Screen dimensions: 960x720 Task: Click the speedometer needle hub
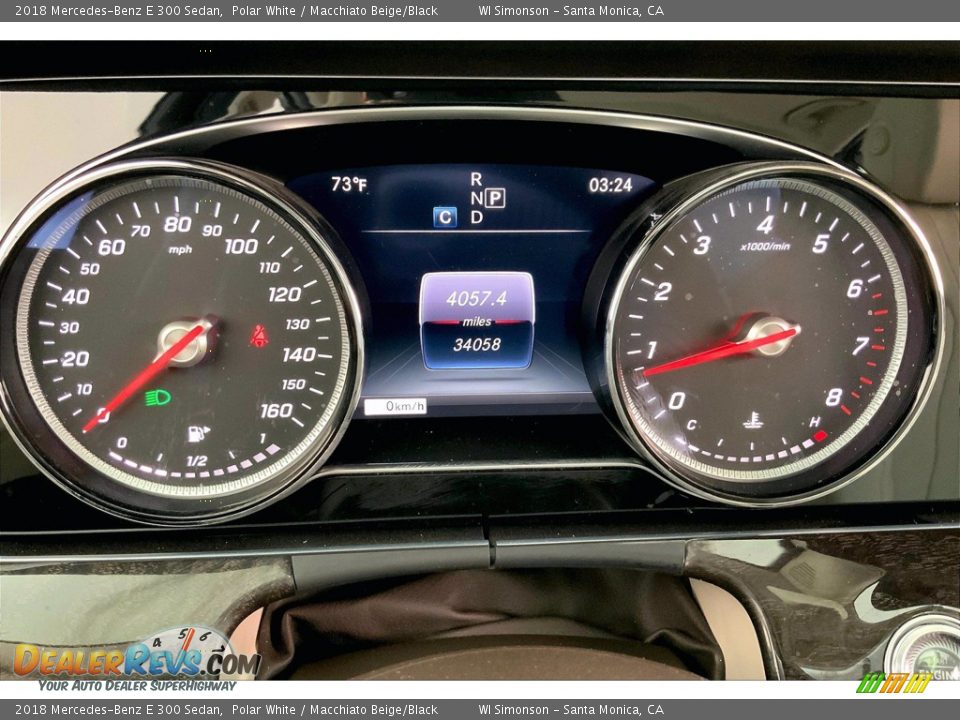pos(184,342)
